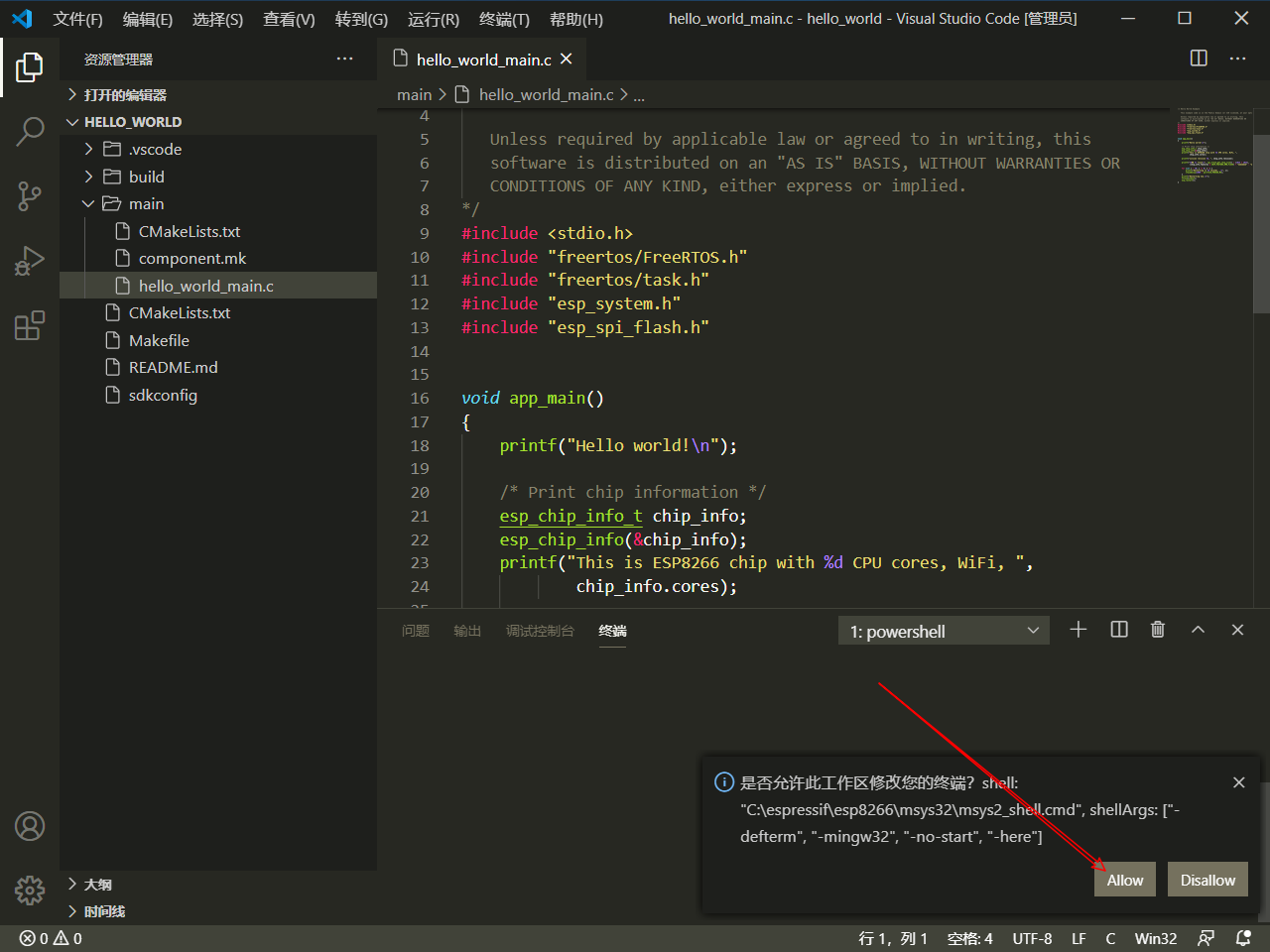This screenshot has width=1270, height=952.
Task: Switch to the 问题 panel tab
Action: pos(416,631)
